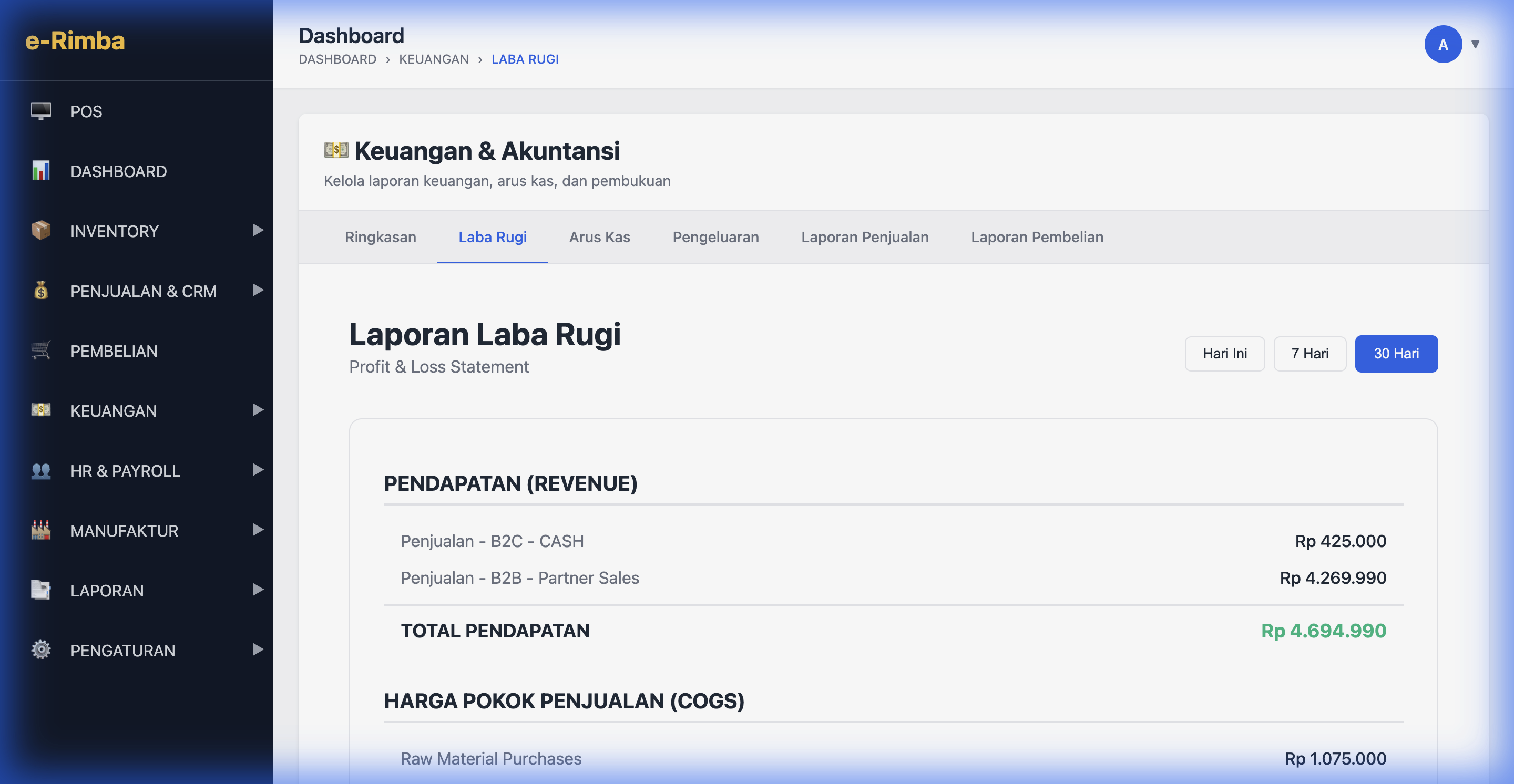Open the Laporan Penjualan tab
This screenshot has width=1514, height=784.
click(865, 238)
